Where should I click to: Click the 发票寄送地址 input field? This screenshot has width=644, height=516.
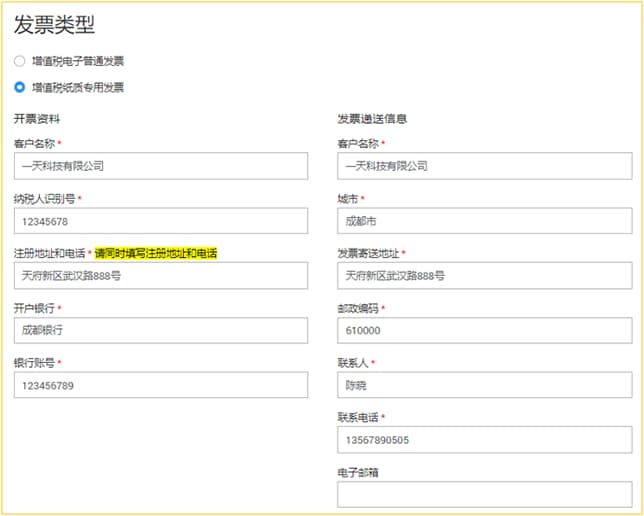[484, 276]
